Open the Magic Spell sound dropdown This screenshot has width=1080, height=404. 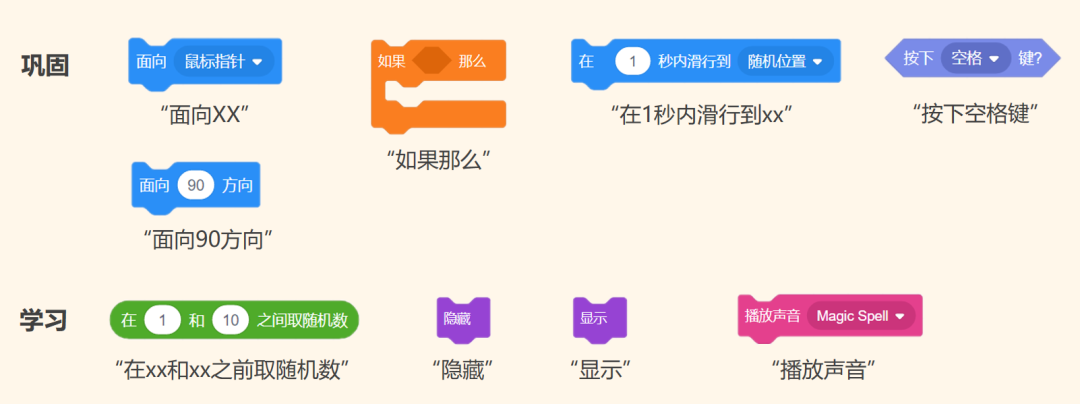(860, 316)
